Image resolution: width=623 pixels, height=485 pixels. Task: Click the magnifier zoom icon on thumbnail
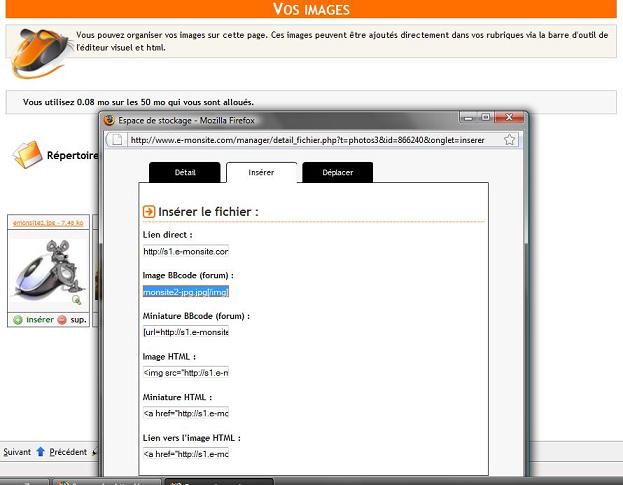pyautogui.click(x=77, y=300)
